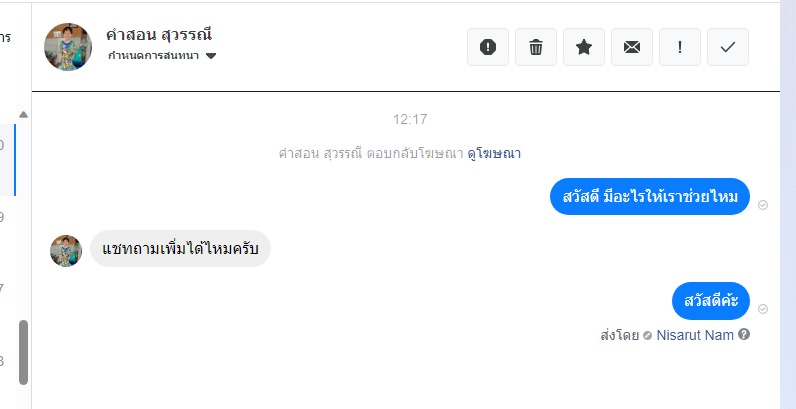
Task: Star this conversation
Action: coord(584,47)
